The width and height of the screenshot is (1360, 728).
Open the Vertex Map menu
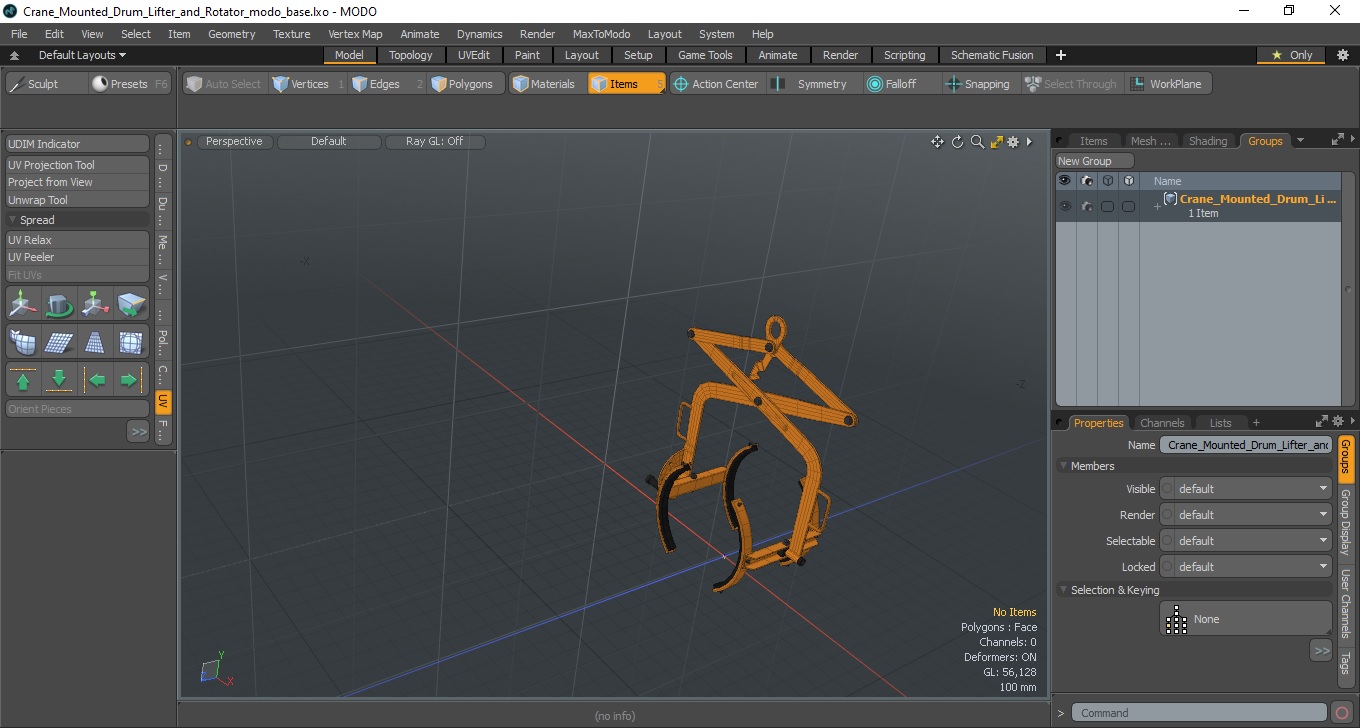[355, 34]
